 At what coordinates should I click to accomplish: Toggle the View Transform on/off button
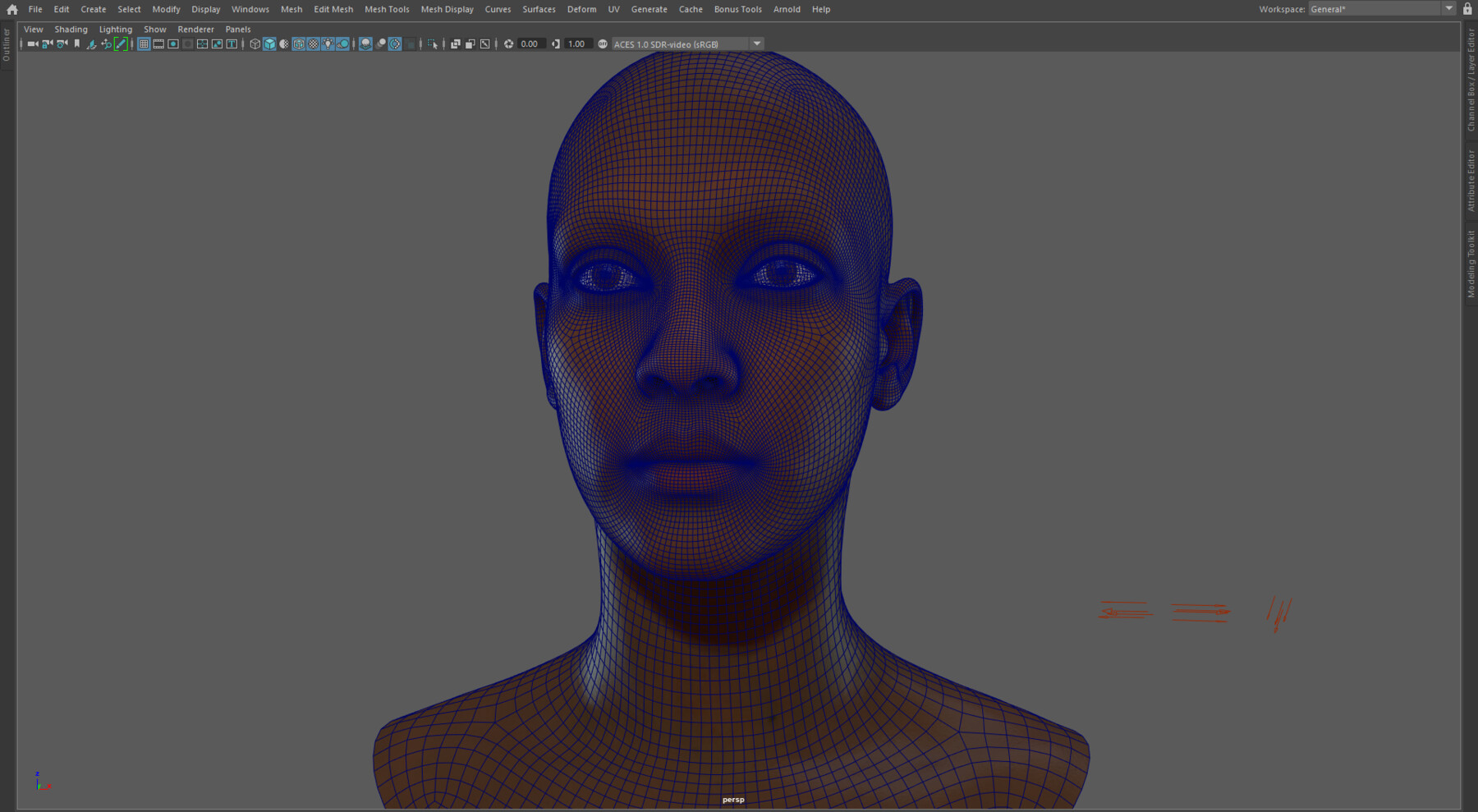tap(603, 44)
